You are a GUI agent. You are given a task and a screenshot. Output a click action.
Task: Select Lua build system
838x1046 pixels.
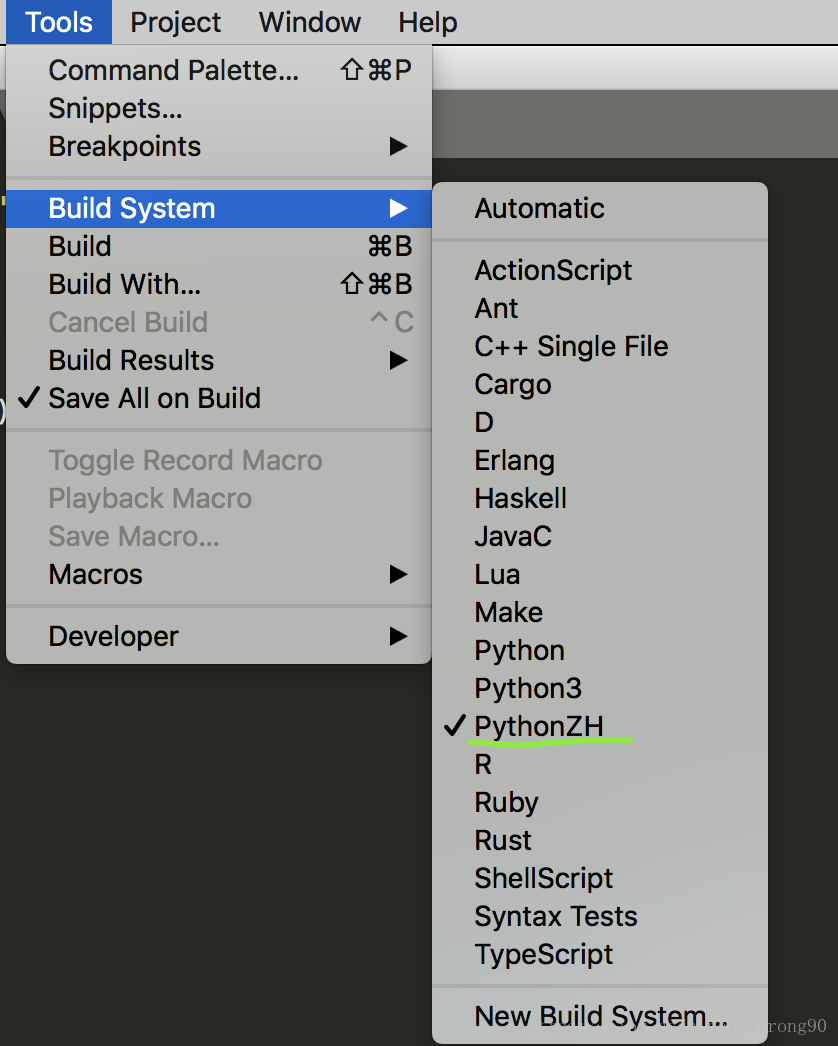pyautogui.click(x=600, y=574)
